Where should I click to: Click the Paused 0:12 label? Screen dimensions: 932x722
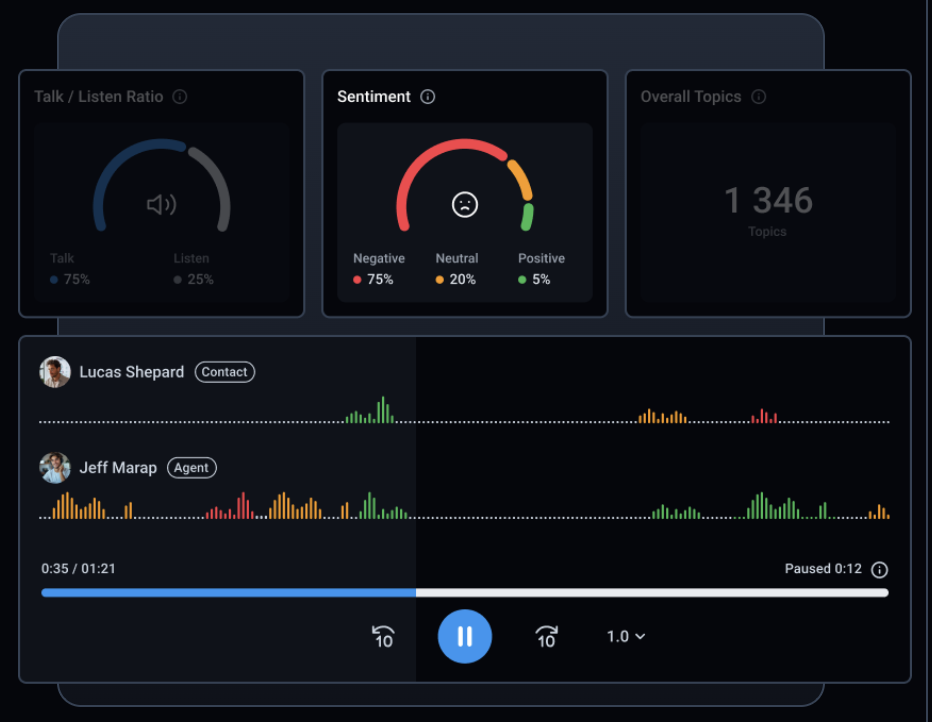(823, 569)
